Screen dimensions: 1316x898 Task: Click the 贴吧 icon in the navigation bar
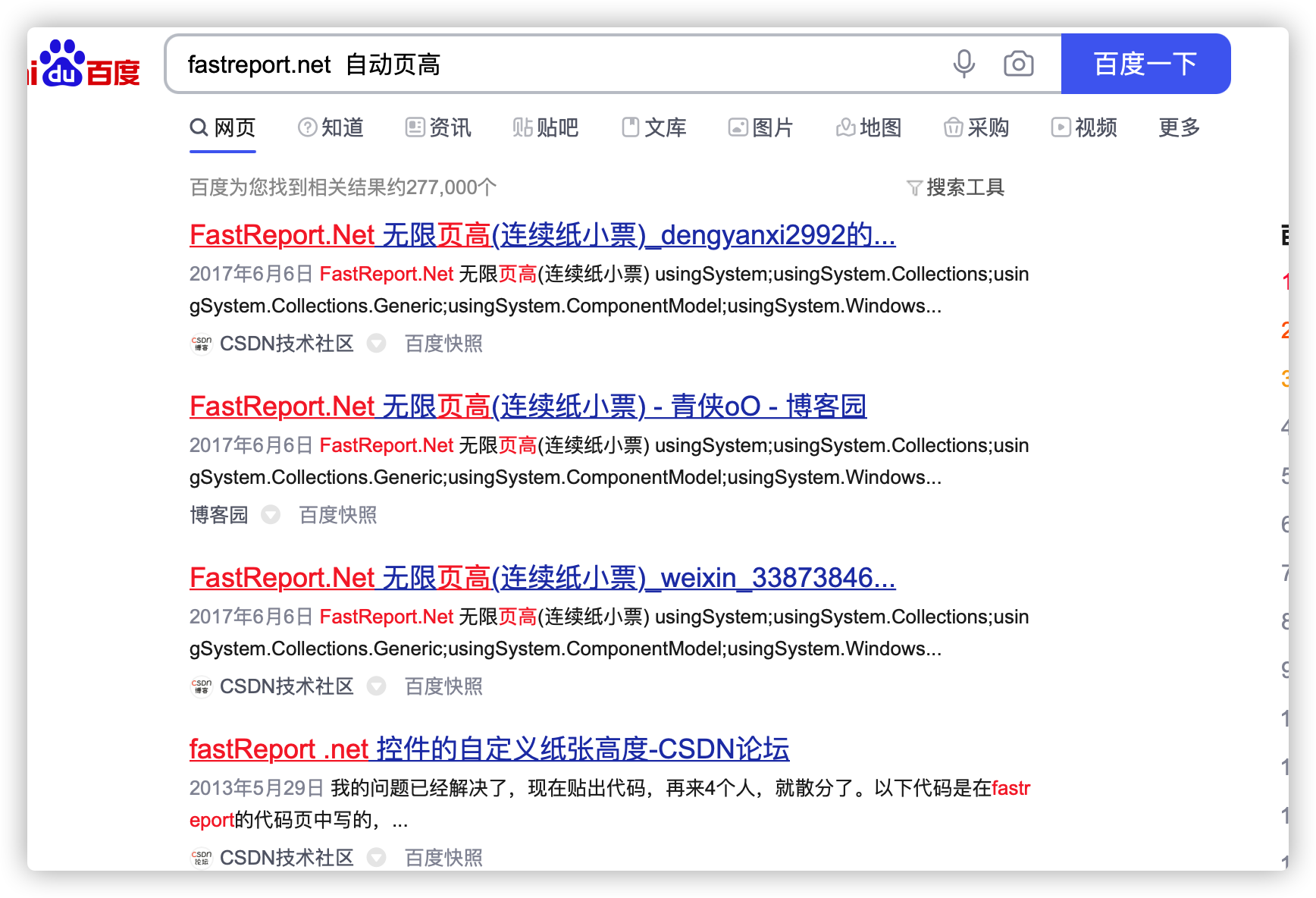point(522,127)
